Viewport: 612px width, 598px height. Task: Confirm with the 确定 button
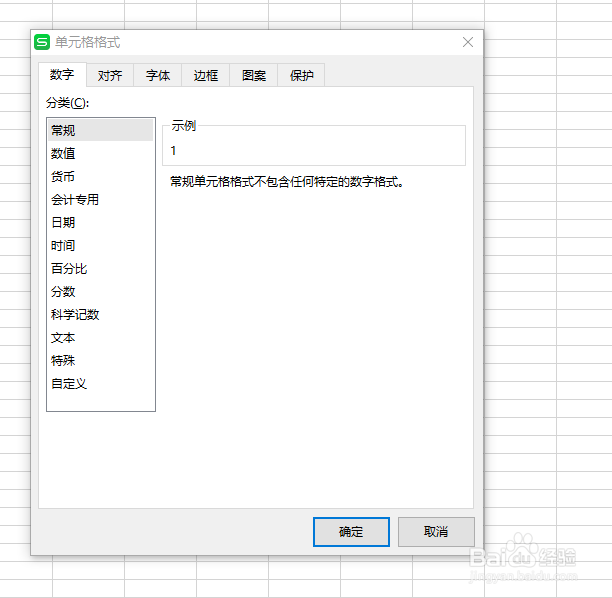tap(351, 532)
